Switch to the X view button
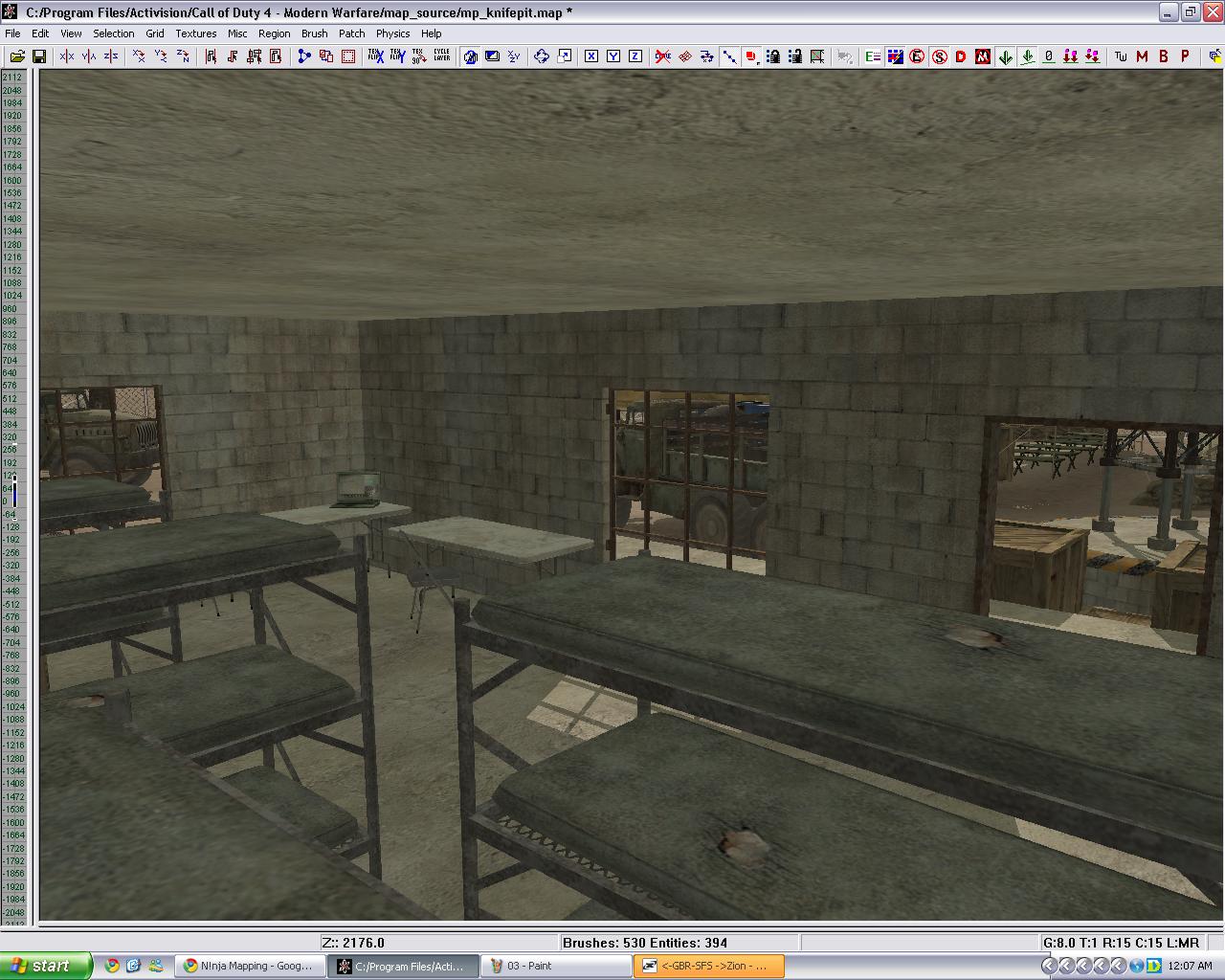This screenshot has height=980, width=1225. coord(591,56)
